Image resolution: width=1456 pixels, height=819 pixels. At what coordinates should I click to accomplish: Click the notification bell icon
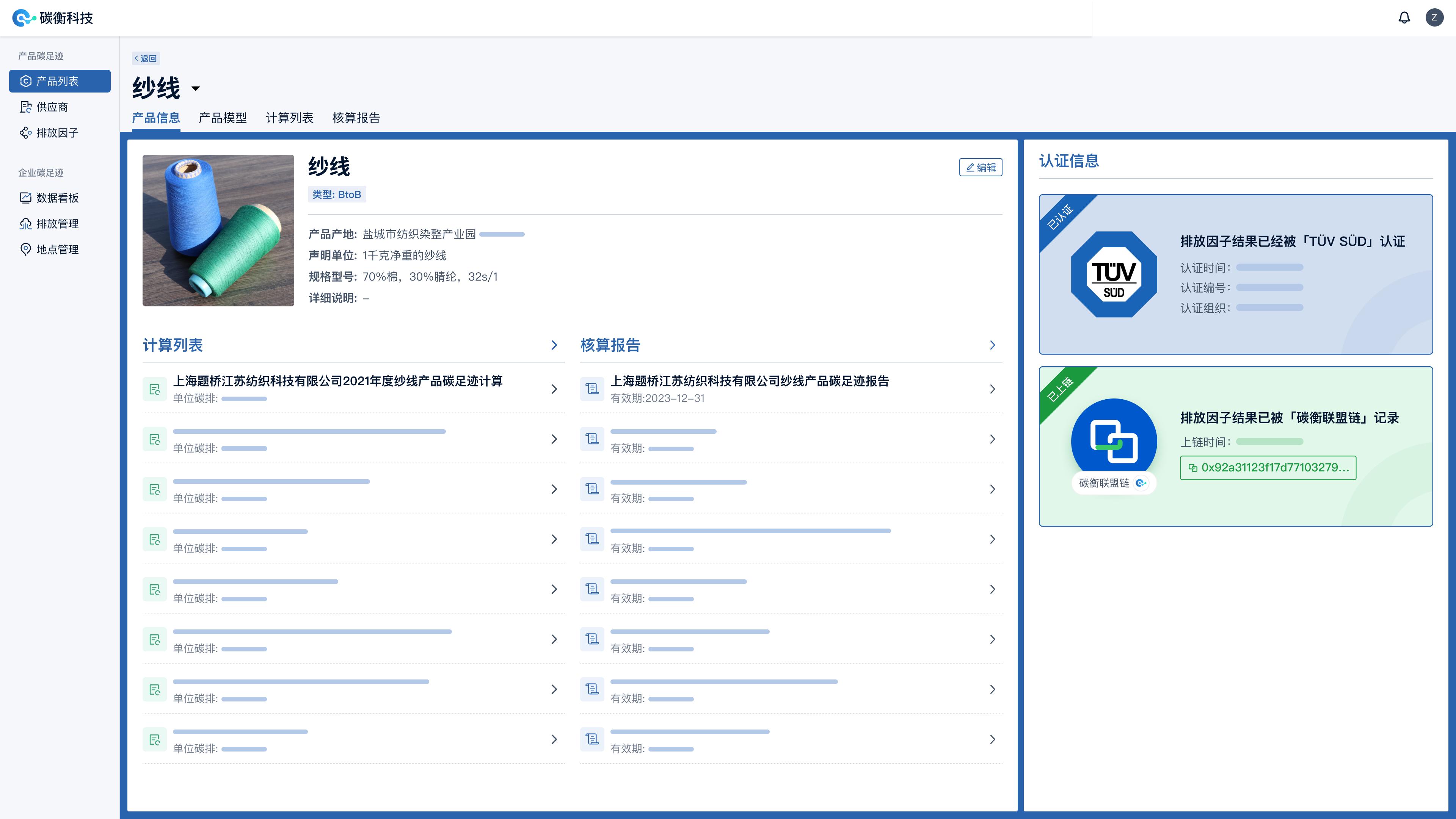pos(1404,17)
